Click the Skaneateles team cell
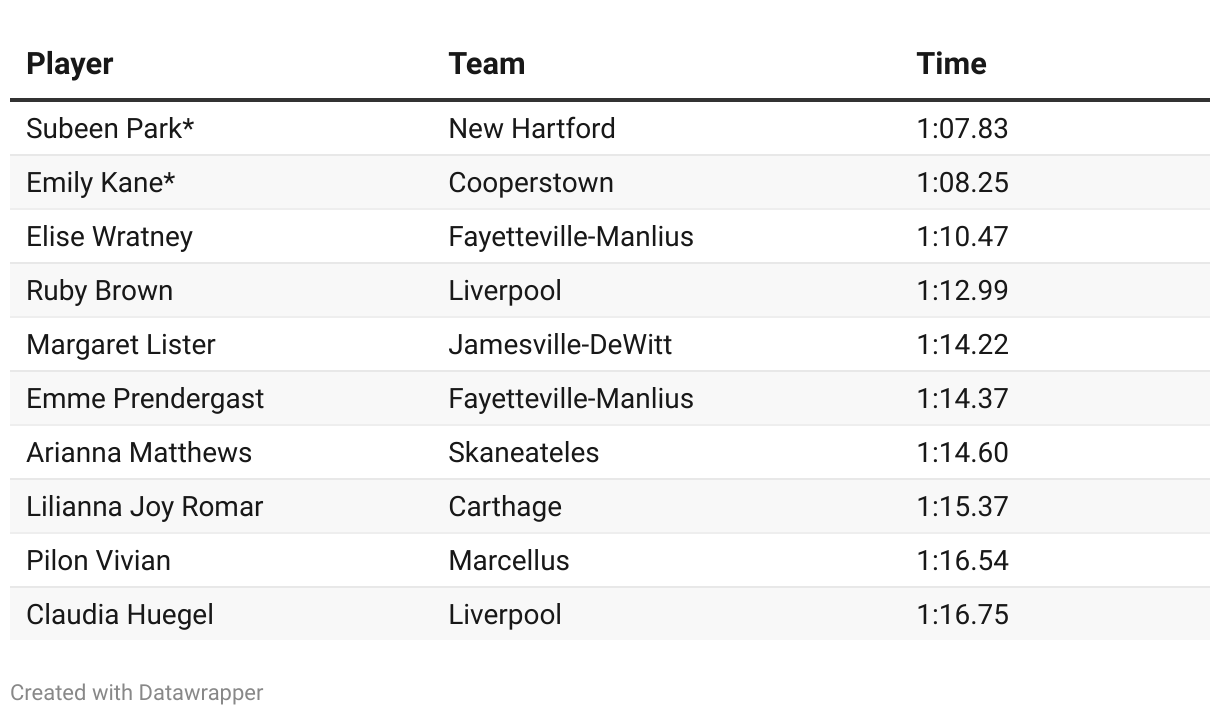The height and width of the screenshot is (716, 1220). (524, 453)
